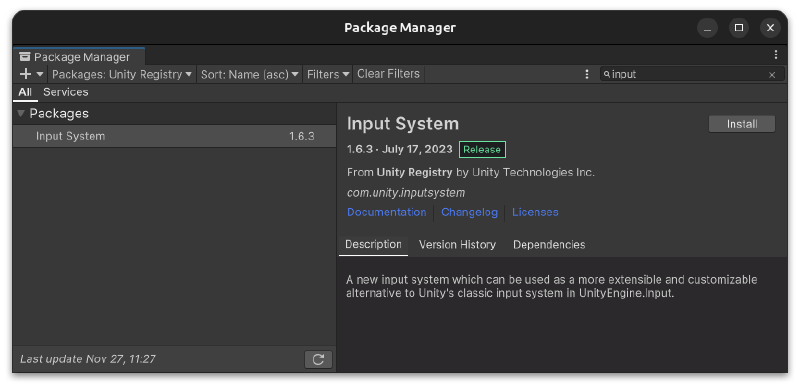This screenshot has width=800, height=388.
Task: Click the 'Last update Nov 27, 11:27' status text
Action: coord(88,359)
